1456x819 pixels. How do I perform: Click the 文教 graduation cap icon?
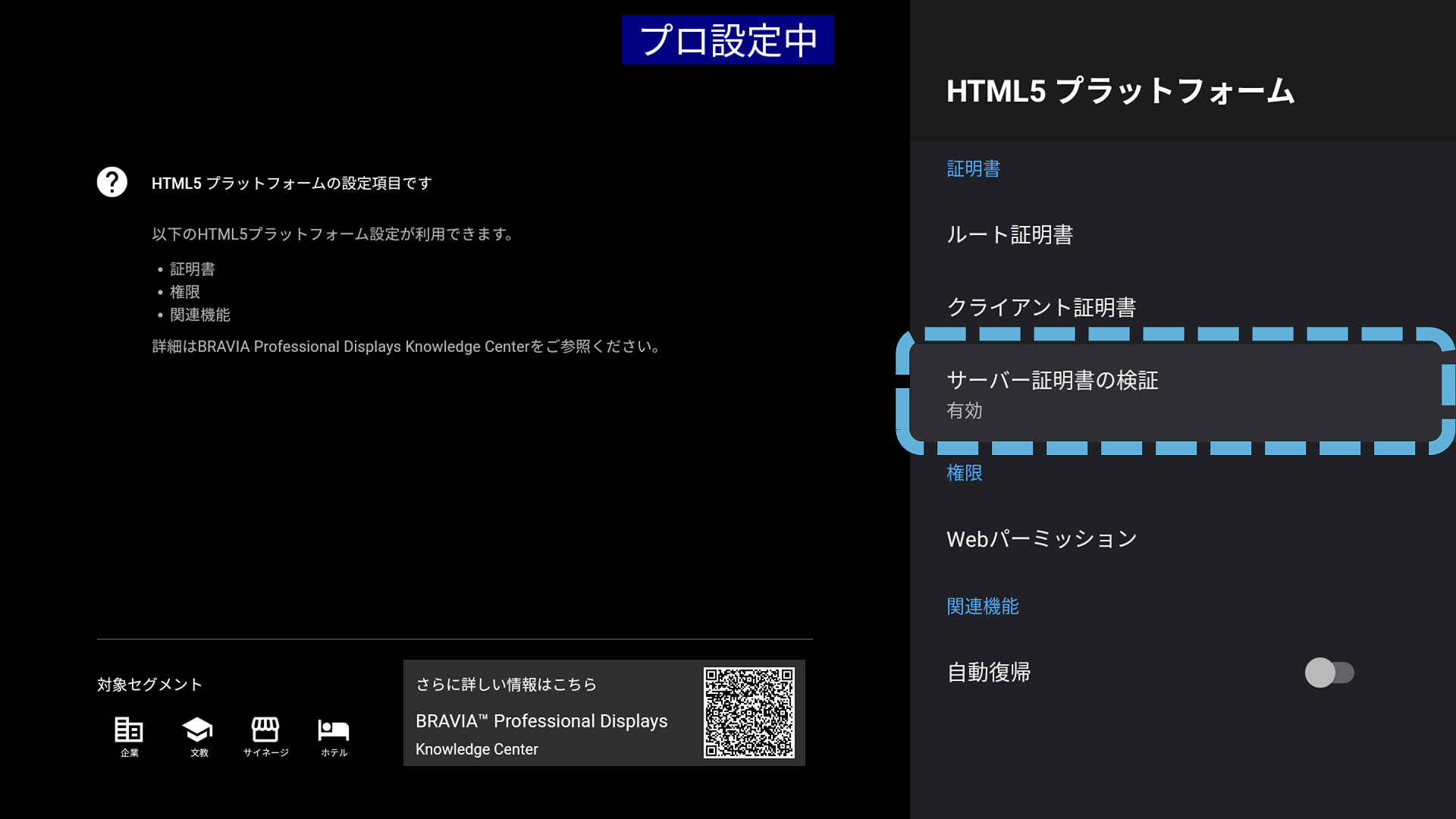pos(198,730)
